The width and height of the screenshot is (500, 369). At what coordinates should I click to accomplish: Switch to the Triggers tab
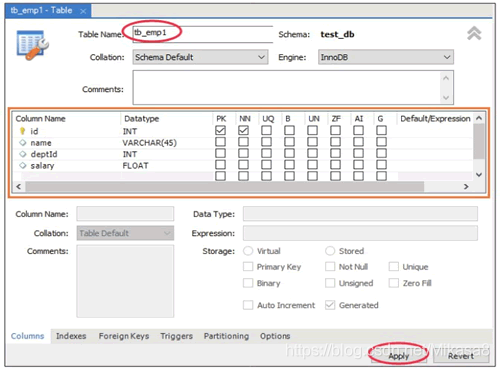point(176,336)
